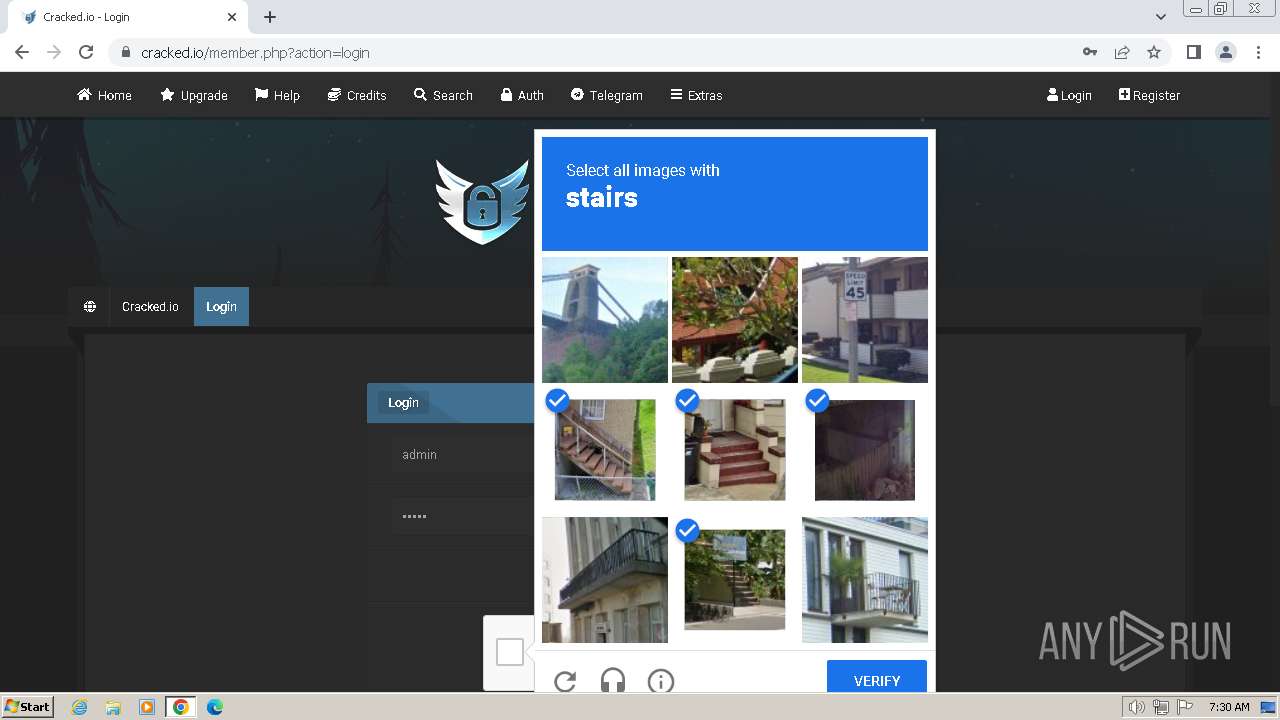
Task: Open the Action Center flag icon
Action: (x=1184, y=707)
